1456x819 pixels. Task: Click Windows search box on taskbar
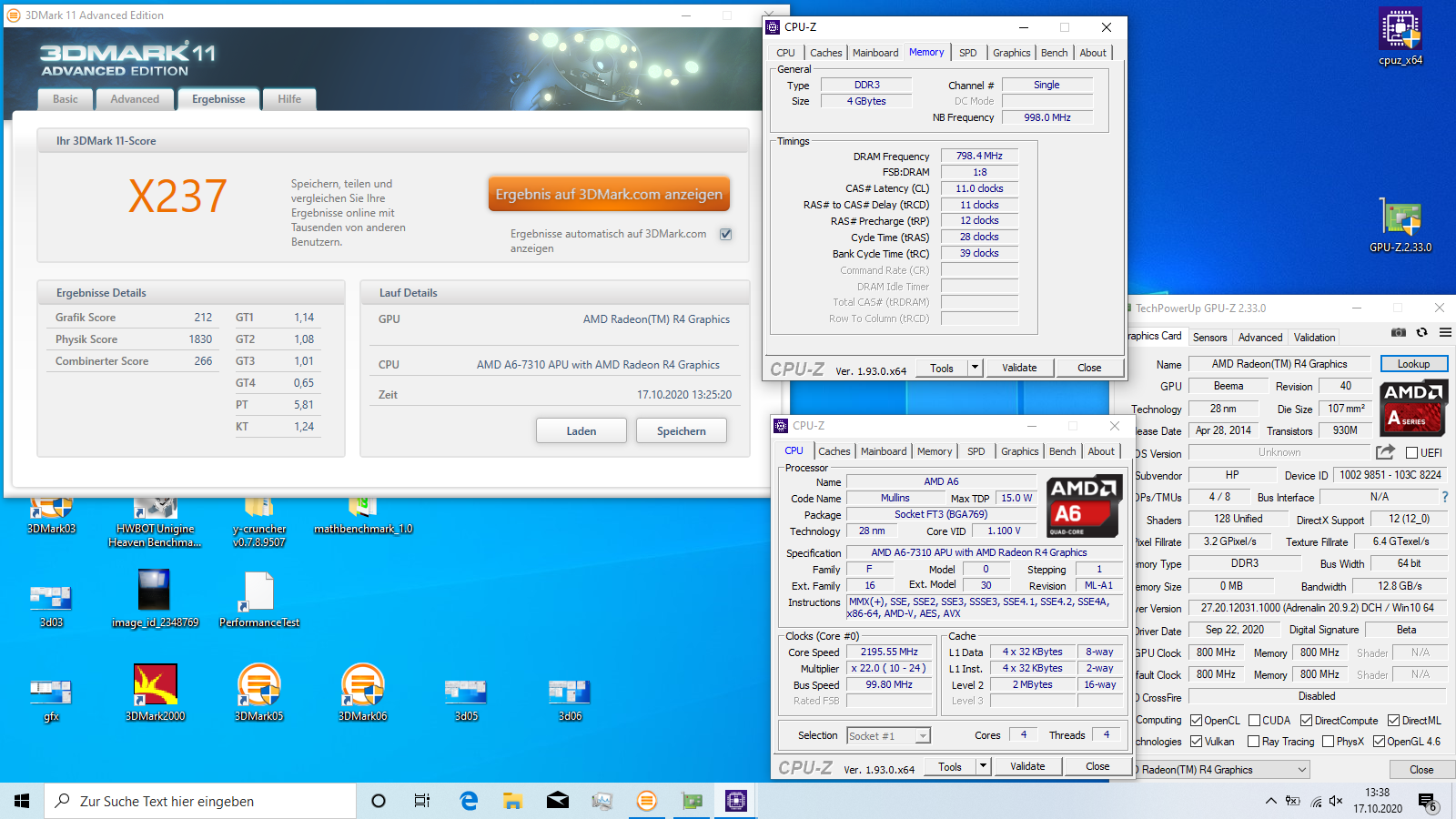[200, 801]
